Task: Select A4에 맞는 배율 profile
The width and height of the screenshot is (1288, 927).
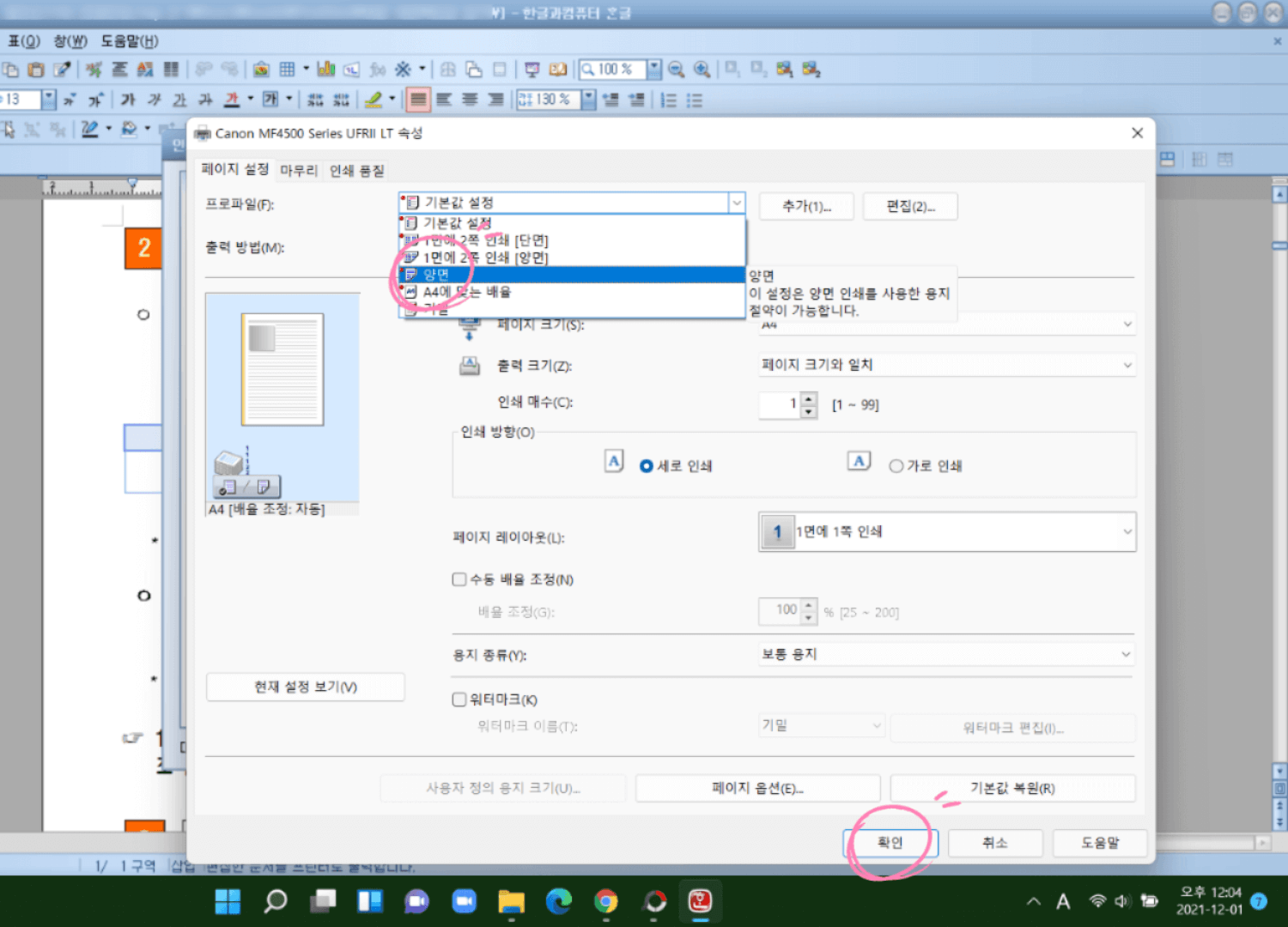Action: click(573, 292)
